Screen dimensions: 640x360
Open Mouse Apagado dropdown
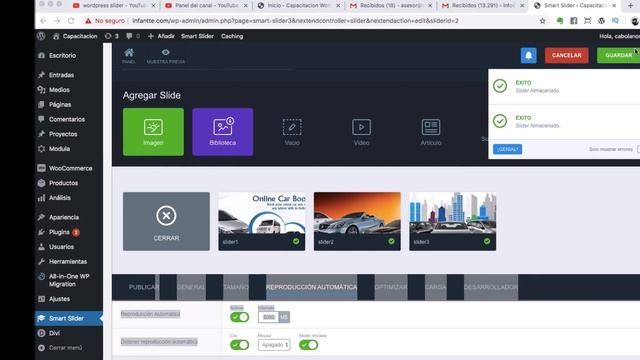tap(274, 345)
